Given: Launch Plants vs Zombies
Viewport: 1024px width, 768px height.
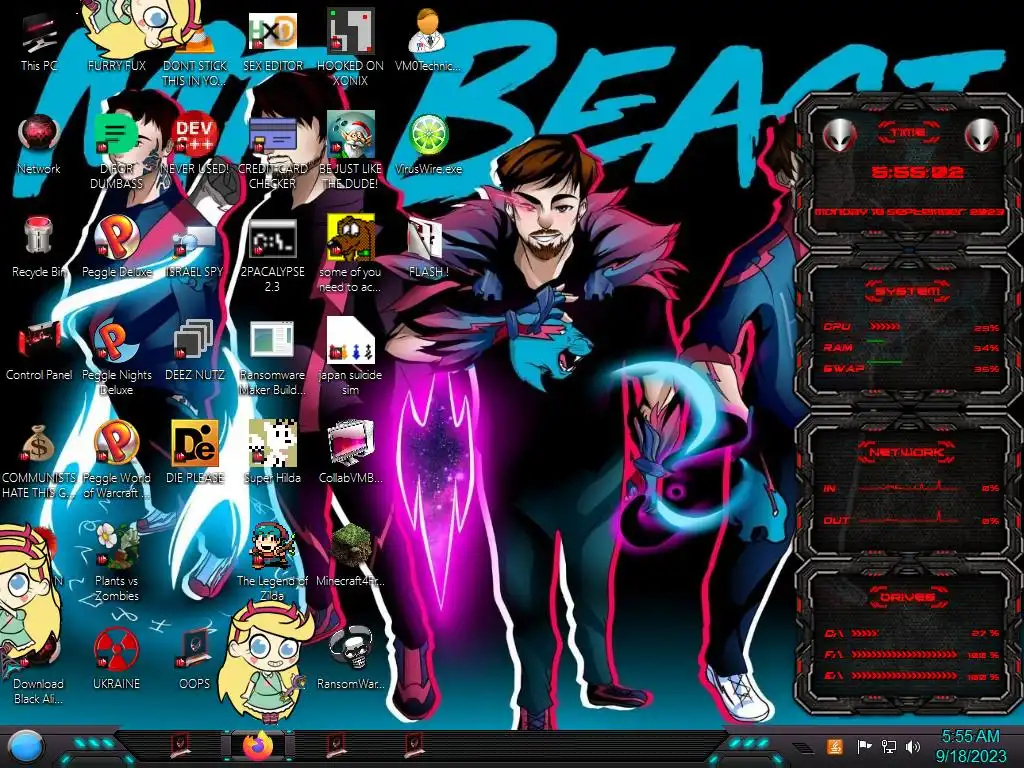Looking at the screenshot, I should click(x=116, y=548).
